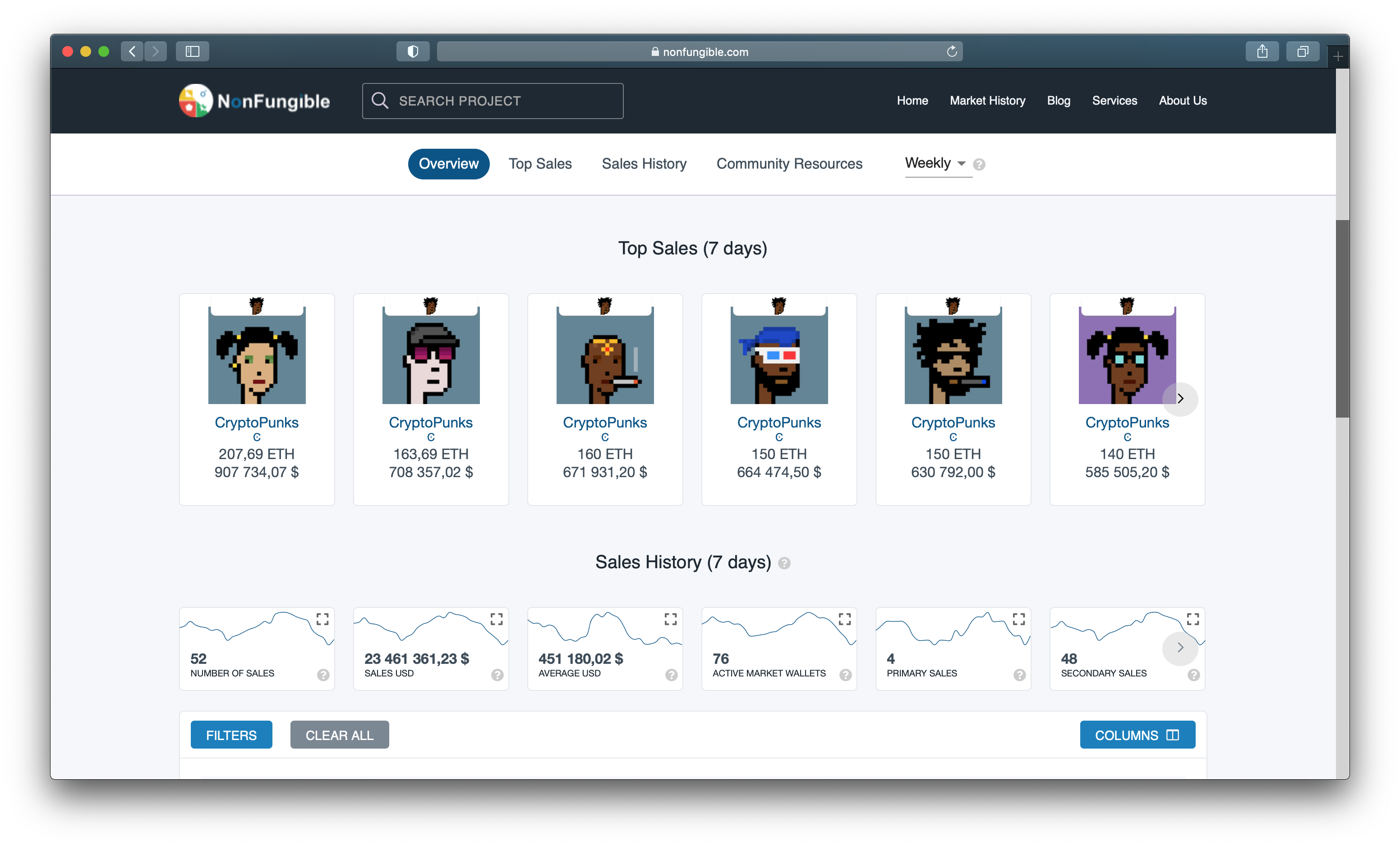Screen dimensions: 1400x846
Task: Open the Home nav item
Action: point(912,101)
